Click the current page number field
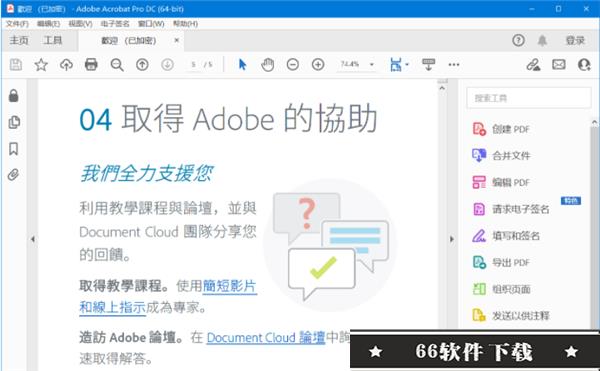This screenshot has width=600, height=371. (194, 65)
